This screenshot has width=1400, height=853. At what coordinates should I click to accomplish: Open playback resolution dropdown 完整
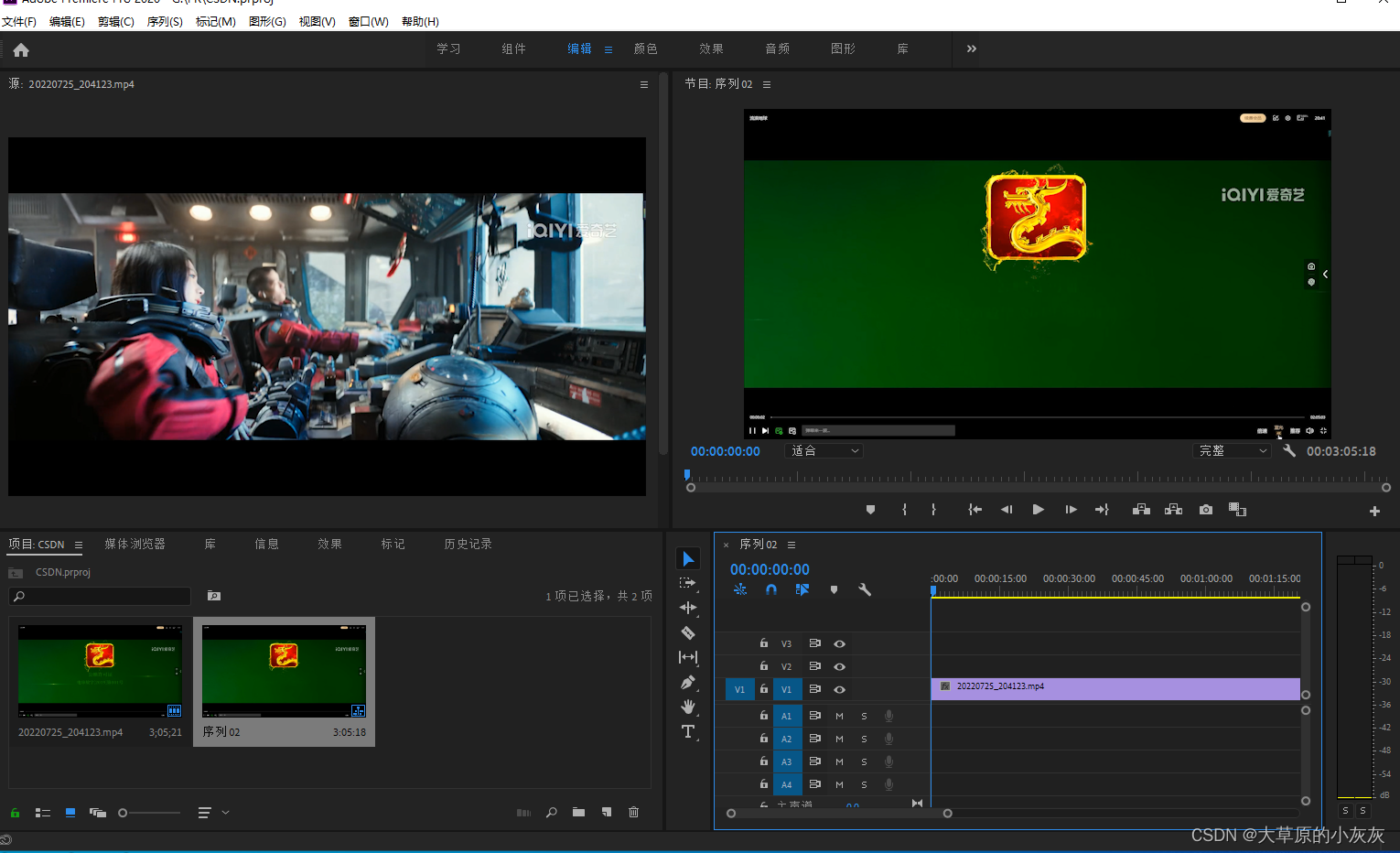[x=1233, y=451]
